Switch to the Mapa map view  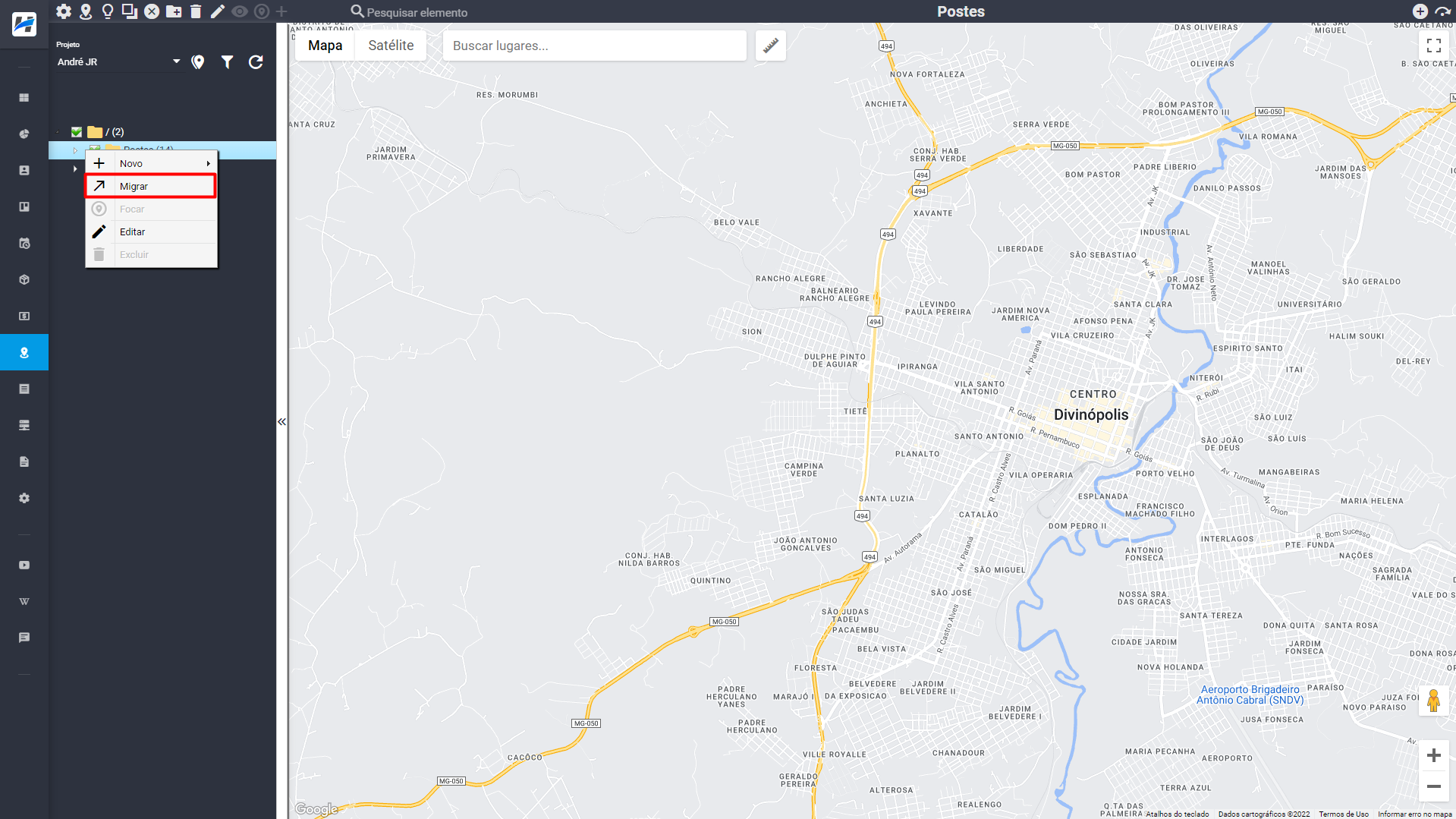pos(325,46)
